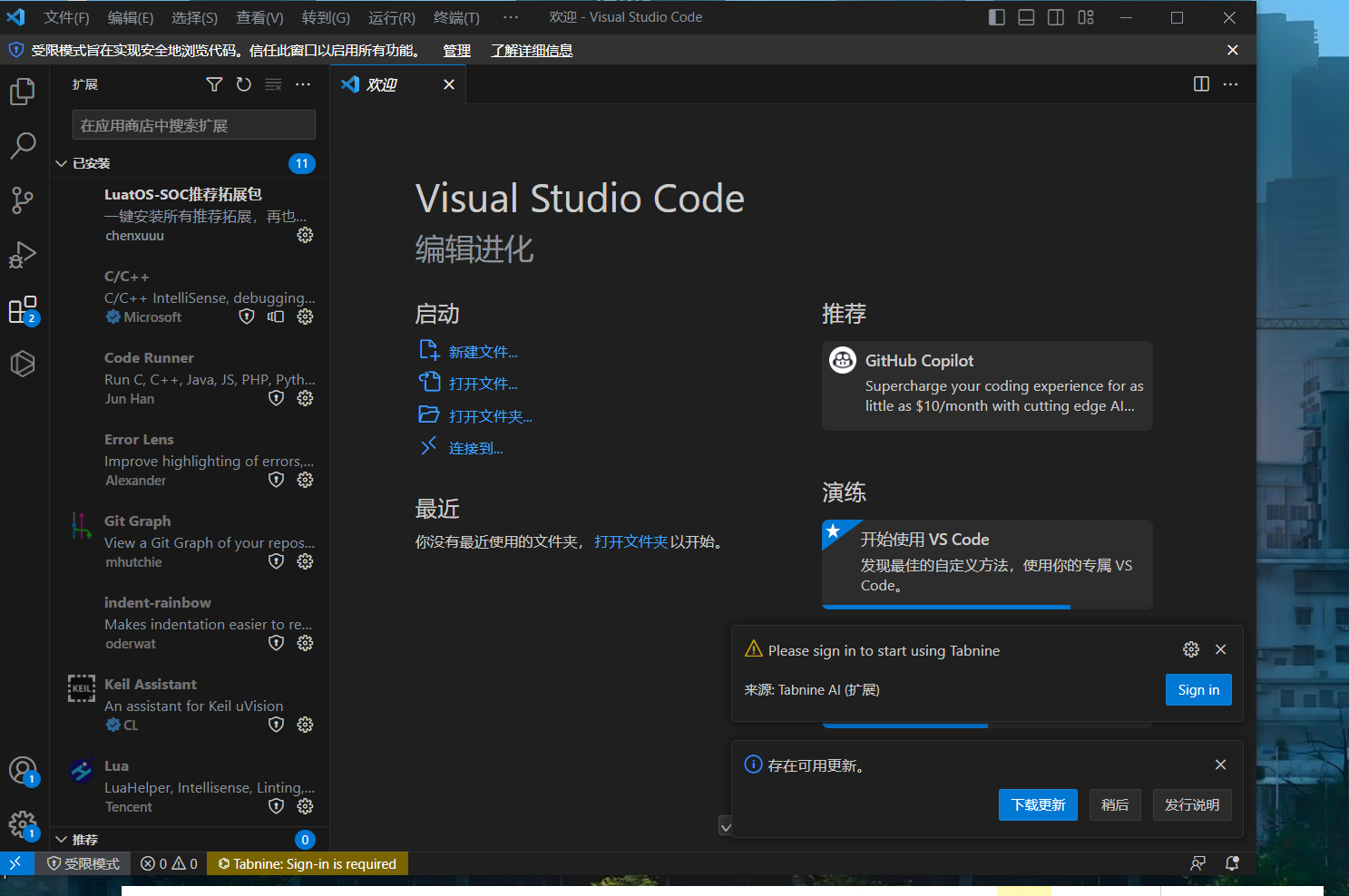Click Tabnine sign-in required status item
This screenshot has height=896, width=1349.
tap(308, 863)
